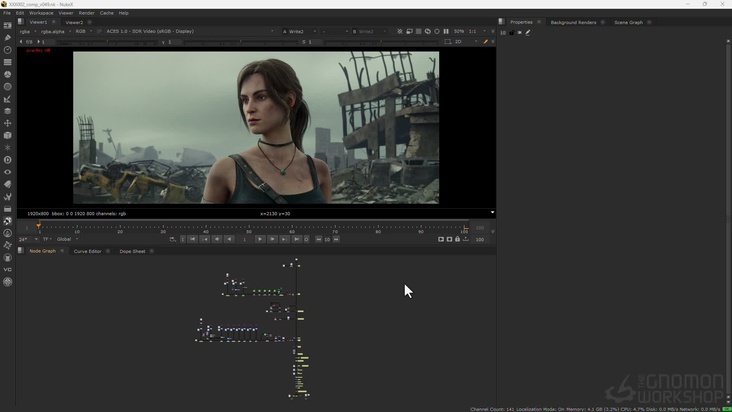Open the Workspace menu
Viewport: 732px width, 412px height.
(41, 13)
